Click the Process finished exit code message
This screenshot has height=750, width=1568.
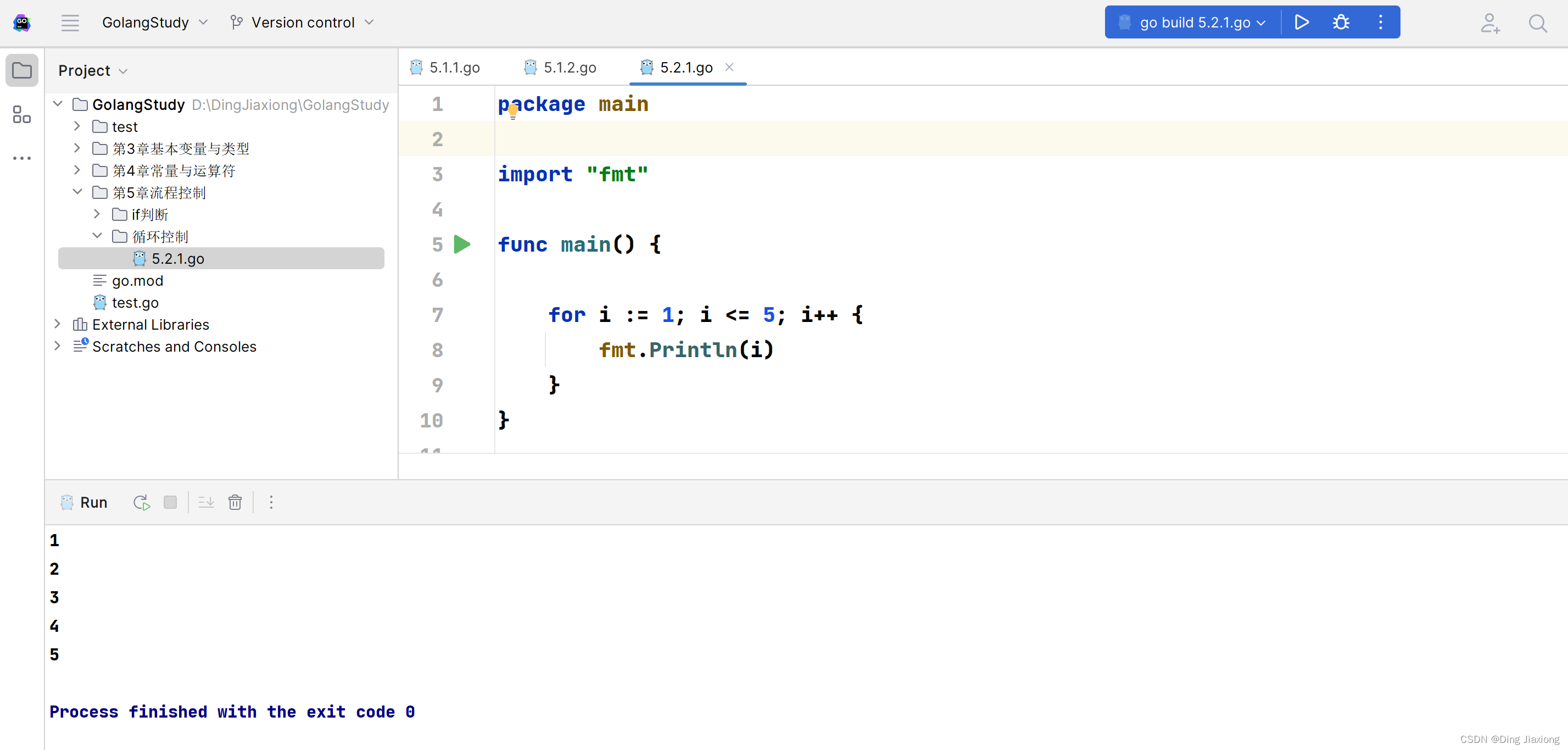click(232, 712)
